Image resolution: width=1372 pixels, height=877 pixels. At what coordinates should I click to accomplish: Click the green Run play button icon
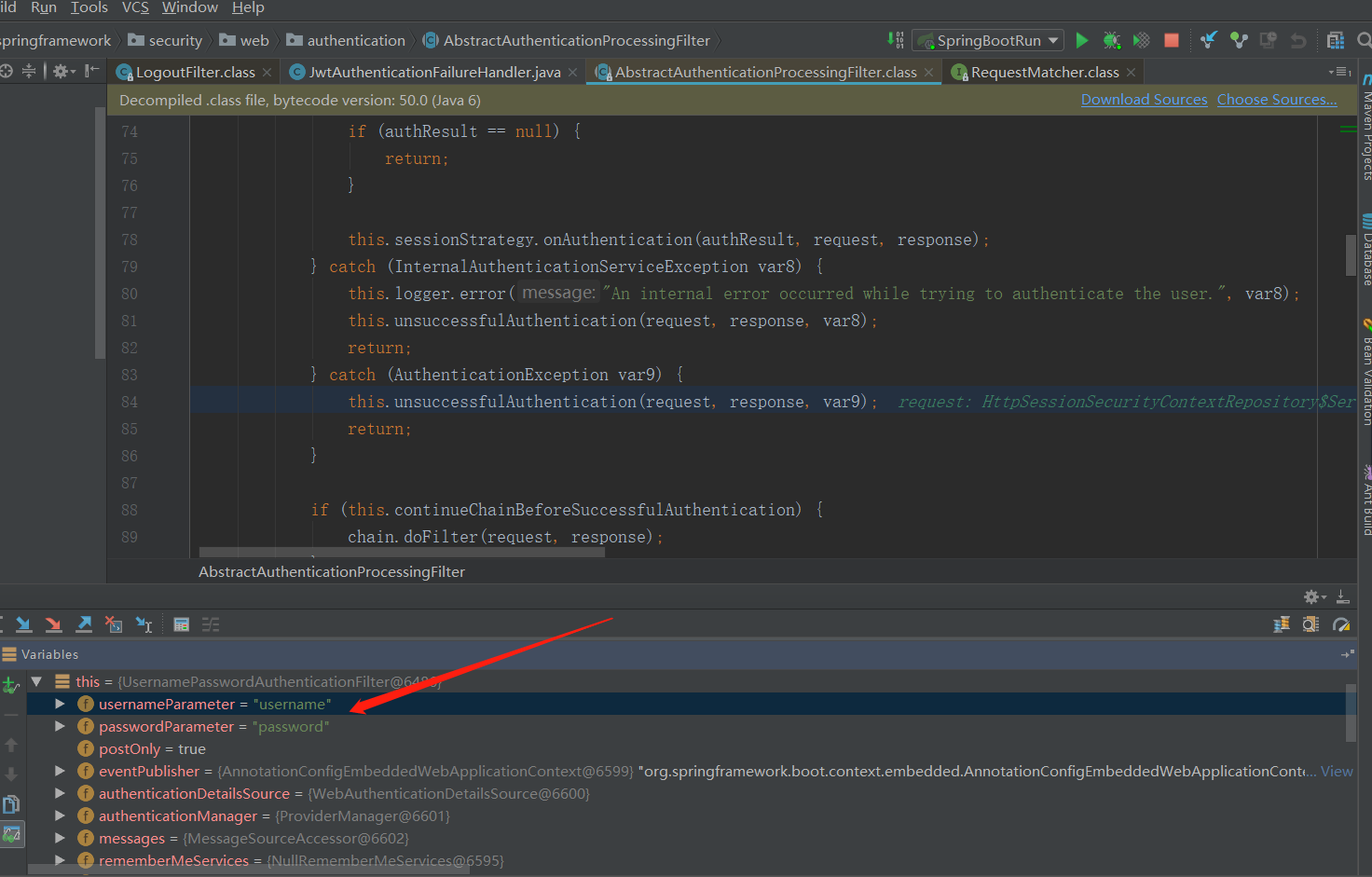[1082, 40]
